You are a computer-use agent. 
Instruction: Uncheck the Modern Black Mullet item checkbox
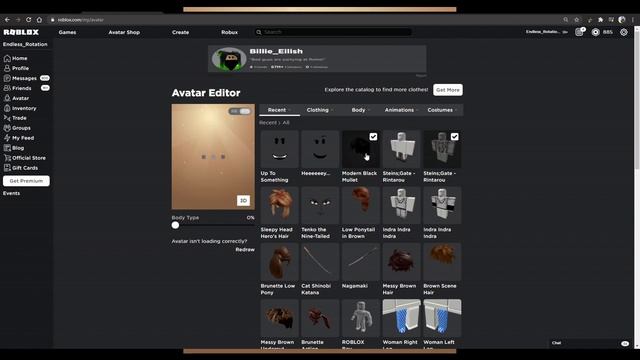tap(373, 137)
